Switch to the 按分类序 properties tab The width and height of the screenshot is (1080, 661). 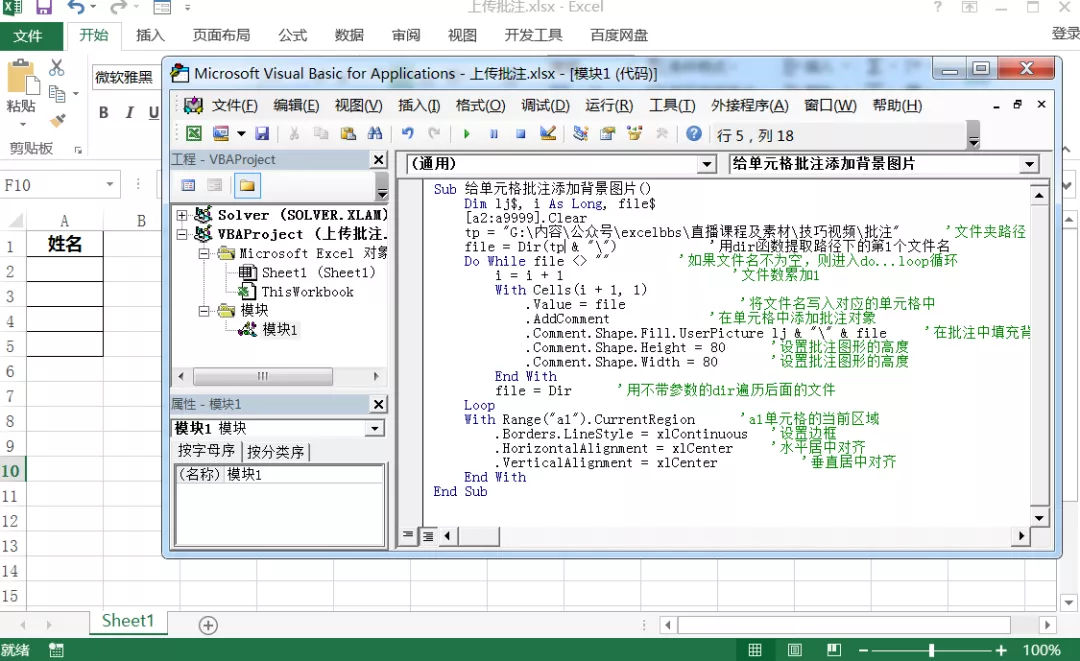click(x=276, y=452)
